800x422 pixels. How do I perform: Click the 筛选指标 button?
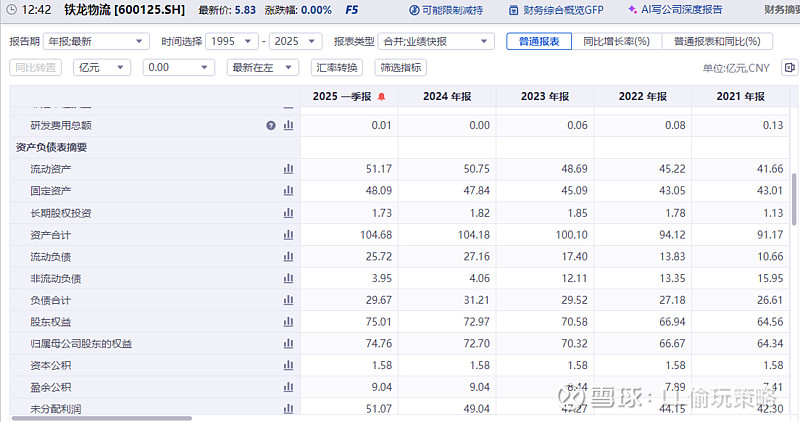[401, 67]
